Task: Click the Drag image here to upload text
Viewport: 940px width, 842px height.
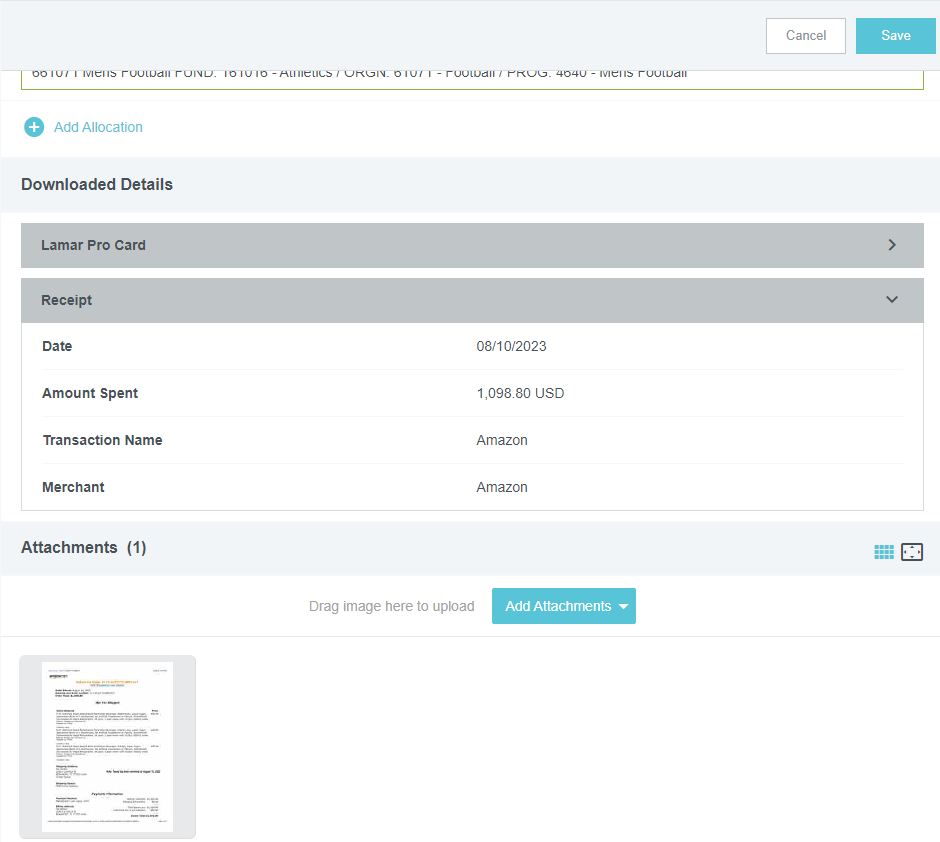Action: 391,606
